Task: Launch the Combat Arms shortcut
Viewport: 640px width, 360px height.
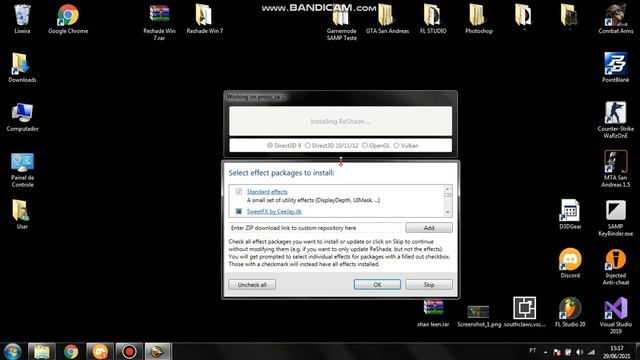Action: tap(616, 18)
